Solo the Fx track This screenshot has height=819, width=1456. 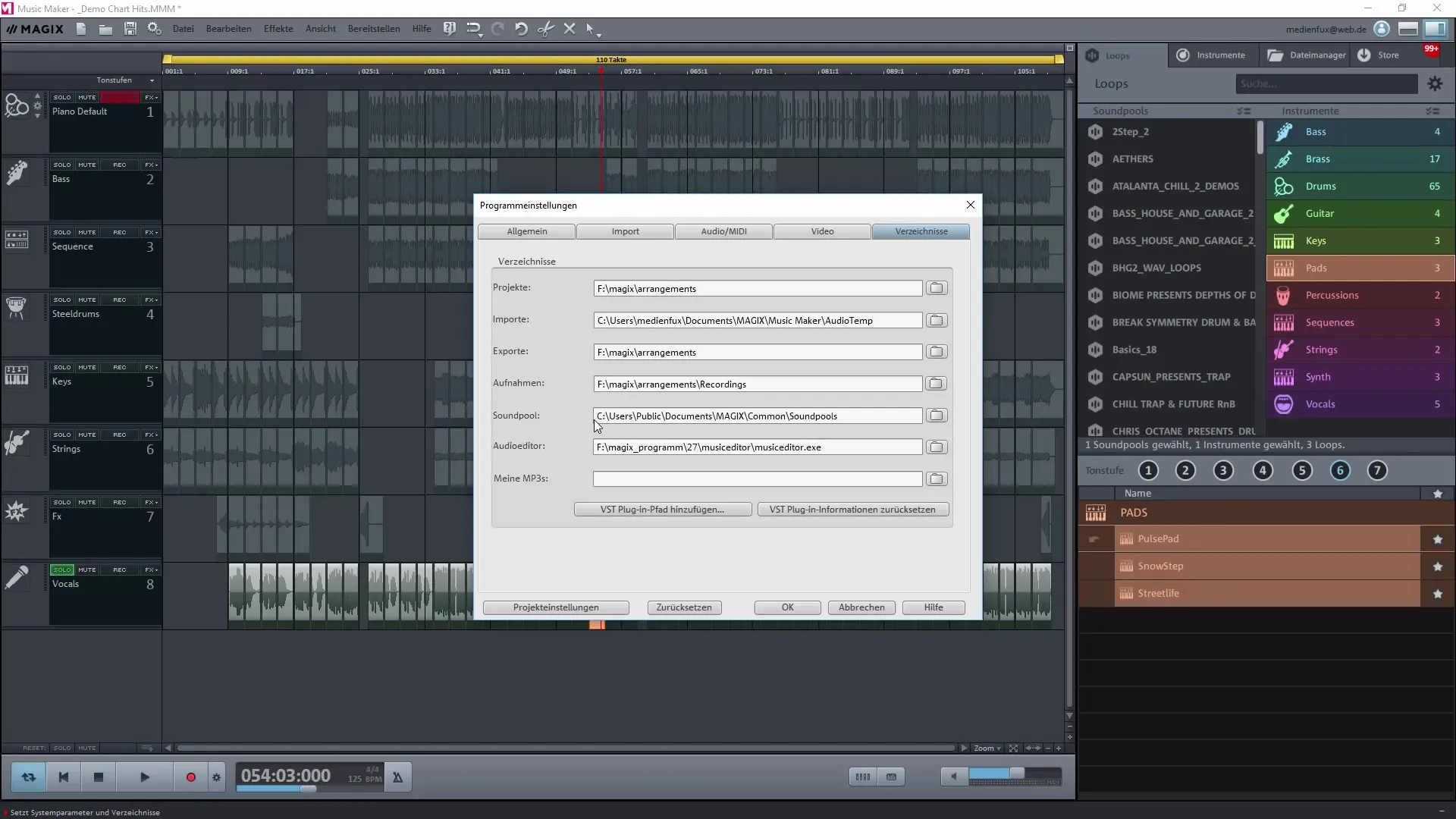[62, 502]
